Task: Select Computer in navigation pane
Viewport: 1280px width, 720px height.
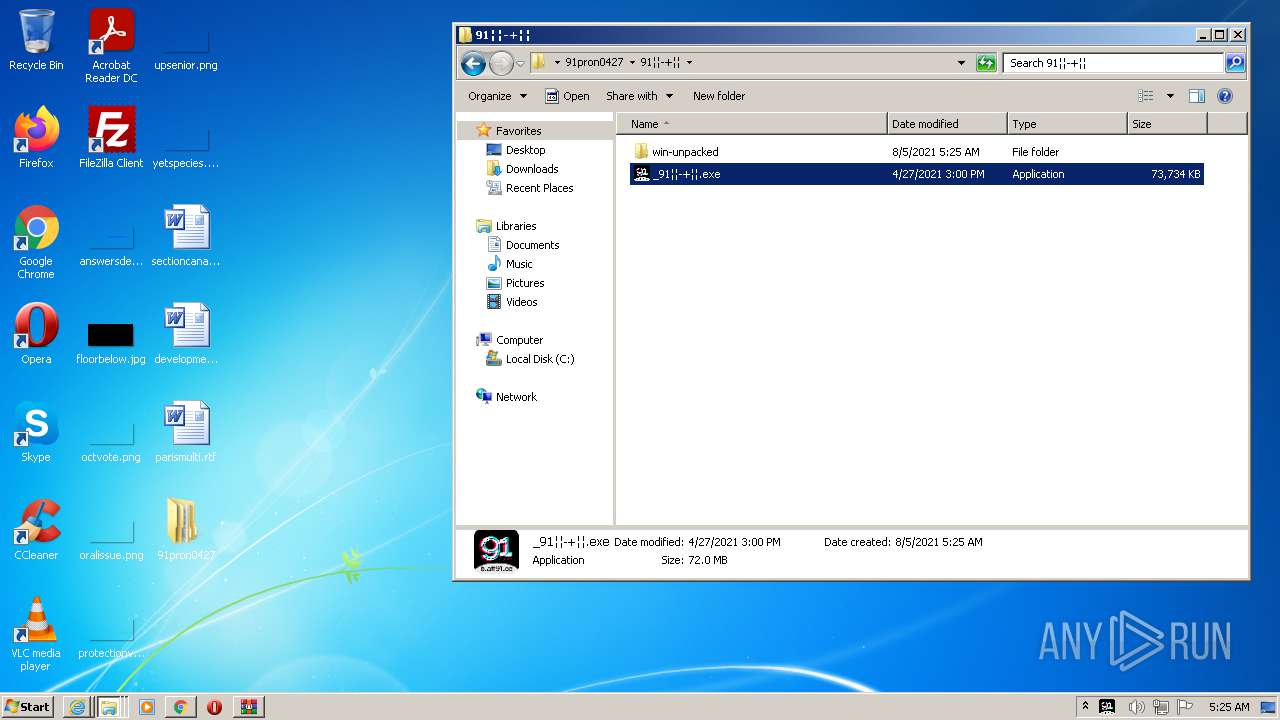Action: coord(509,340)
